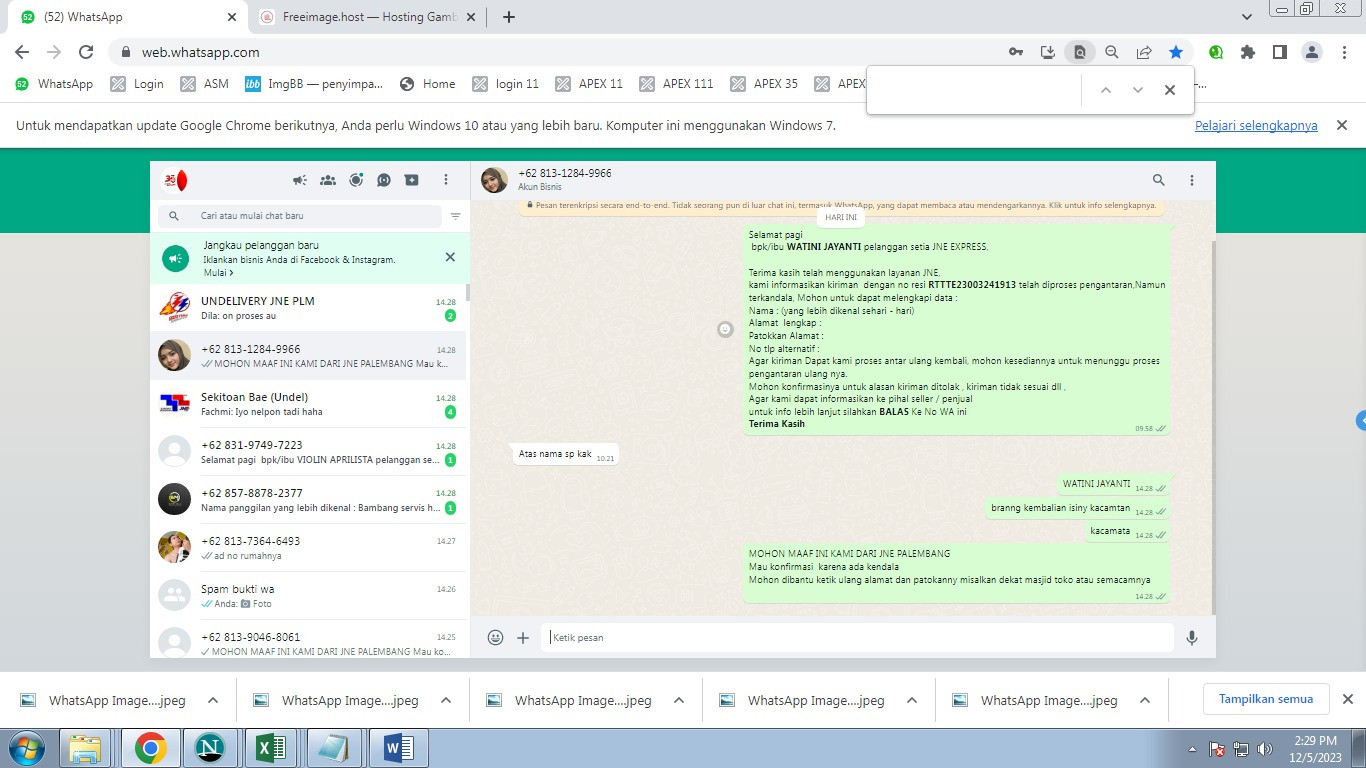Open a new browser tab
This screenshot has height=768, width=1366.
509,17
